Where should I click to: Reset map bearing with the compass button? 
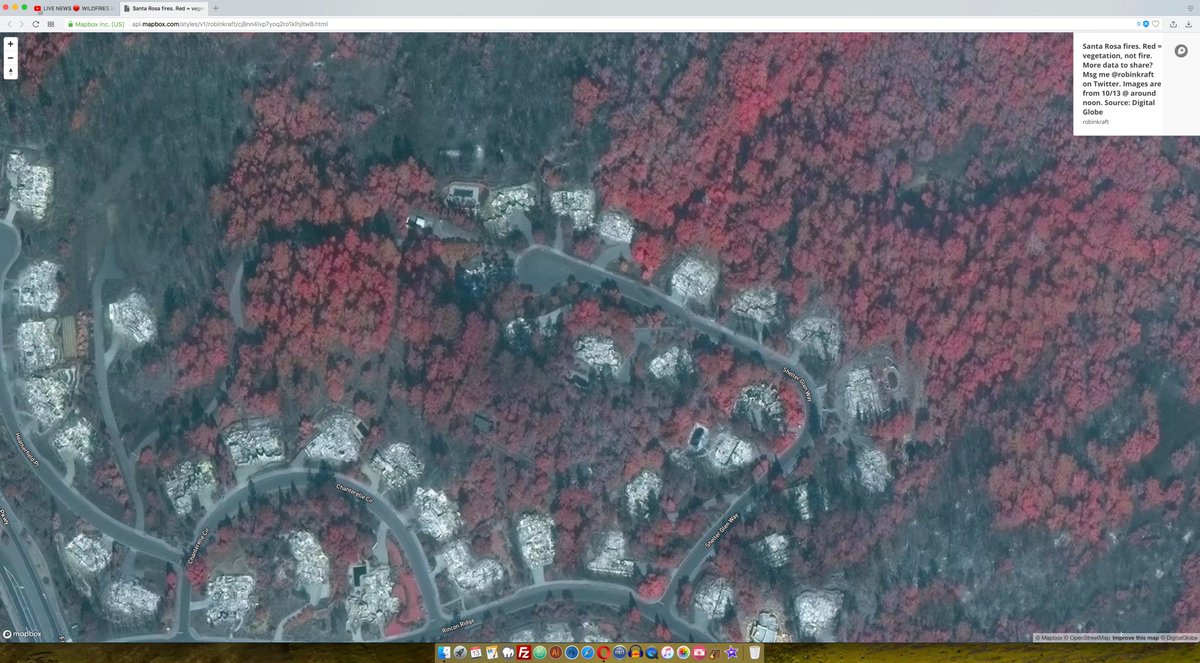click(x=10, y=72)
